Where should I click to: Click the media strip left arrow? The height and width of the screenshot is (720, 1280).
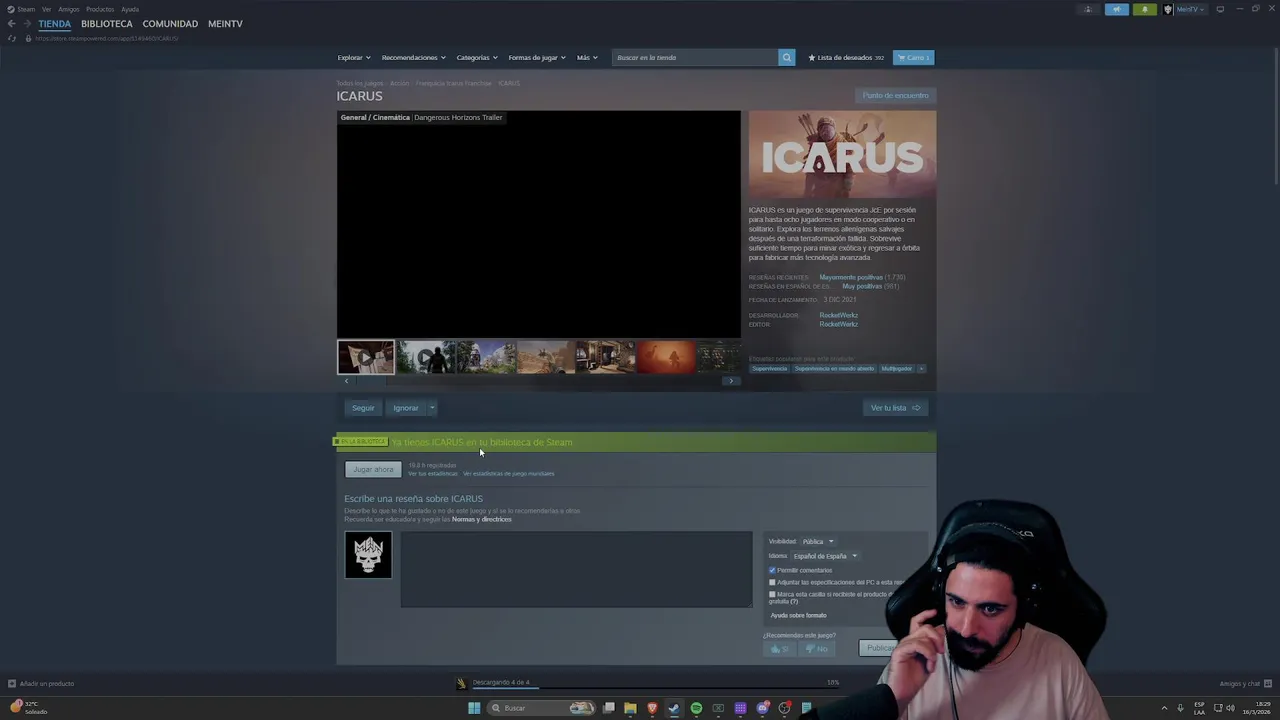click(x=346, y=381)
